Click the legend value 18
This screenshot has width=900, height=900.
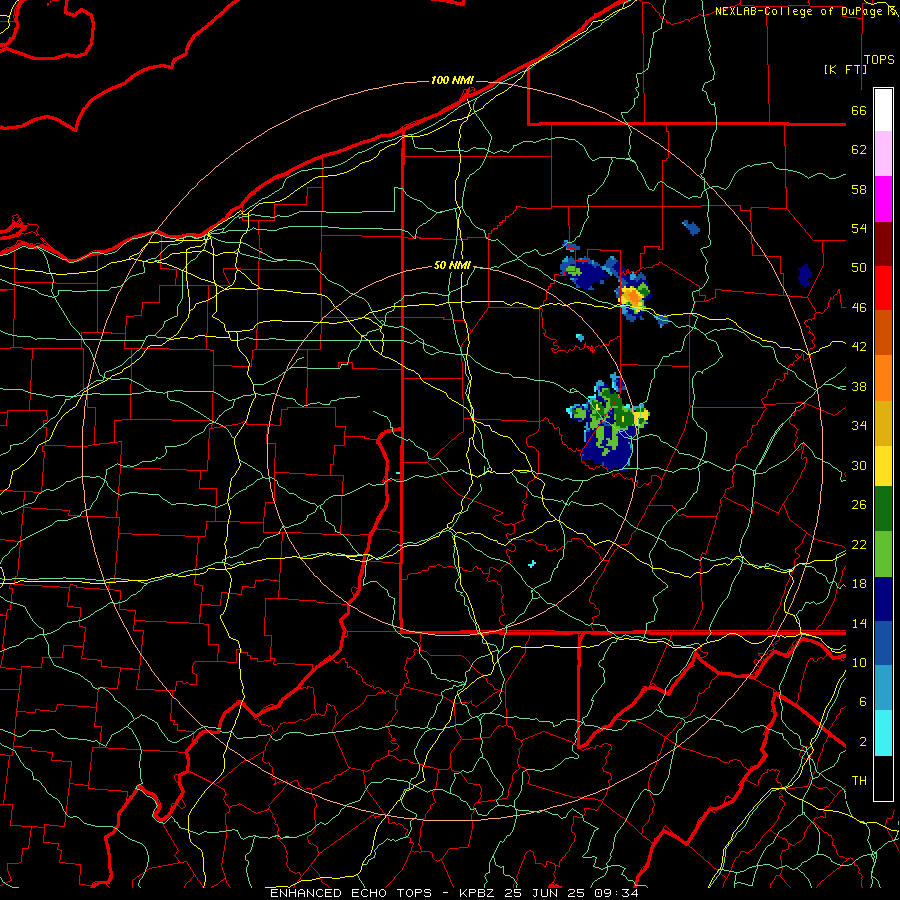click(x=859, y=584)
